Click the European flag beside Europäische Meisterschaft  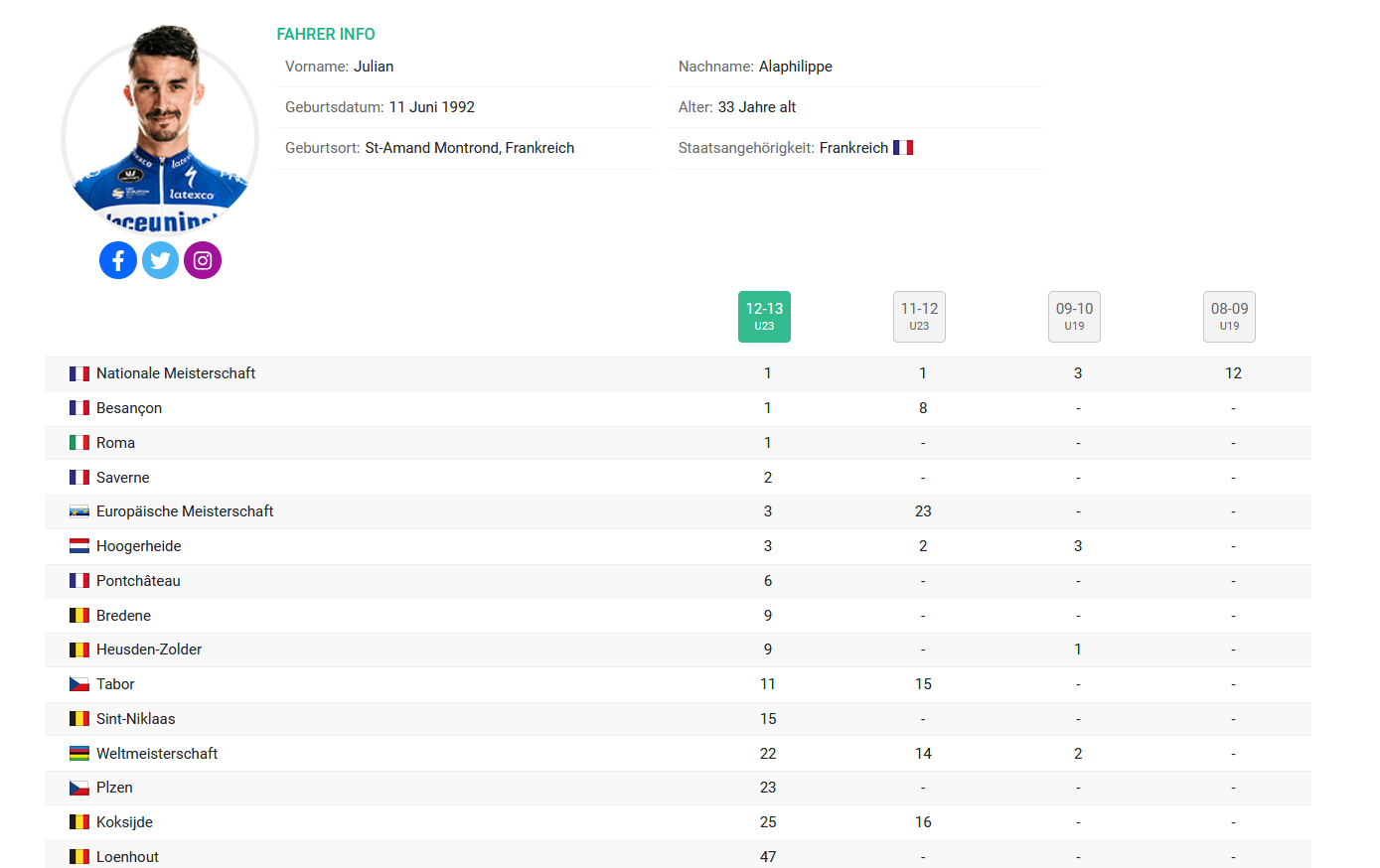click(79, 511)
